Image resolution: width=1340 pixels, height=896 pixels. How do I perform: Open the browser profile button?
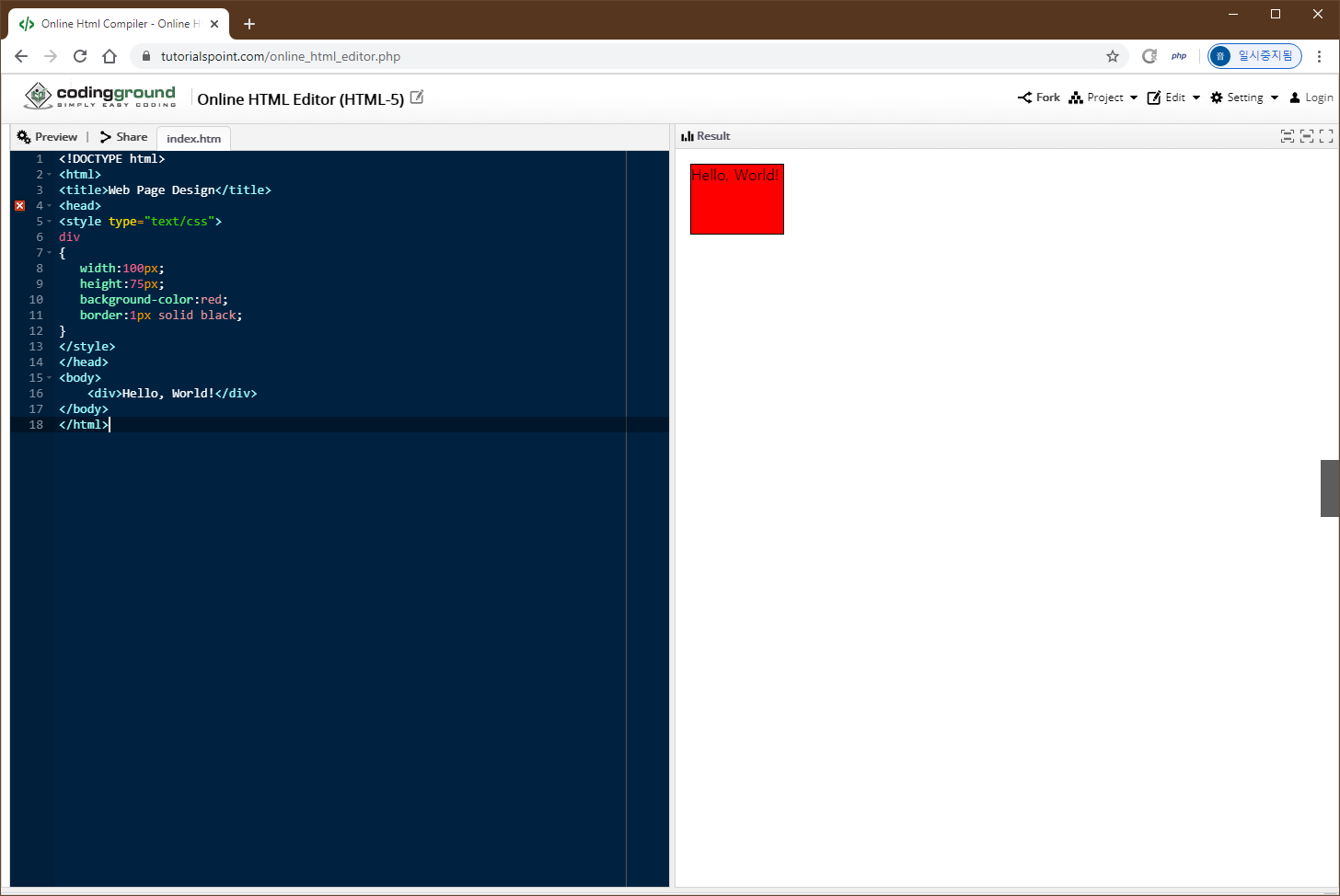1255,56
